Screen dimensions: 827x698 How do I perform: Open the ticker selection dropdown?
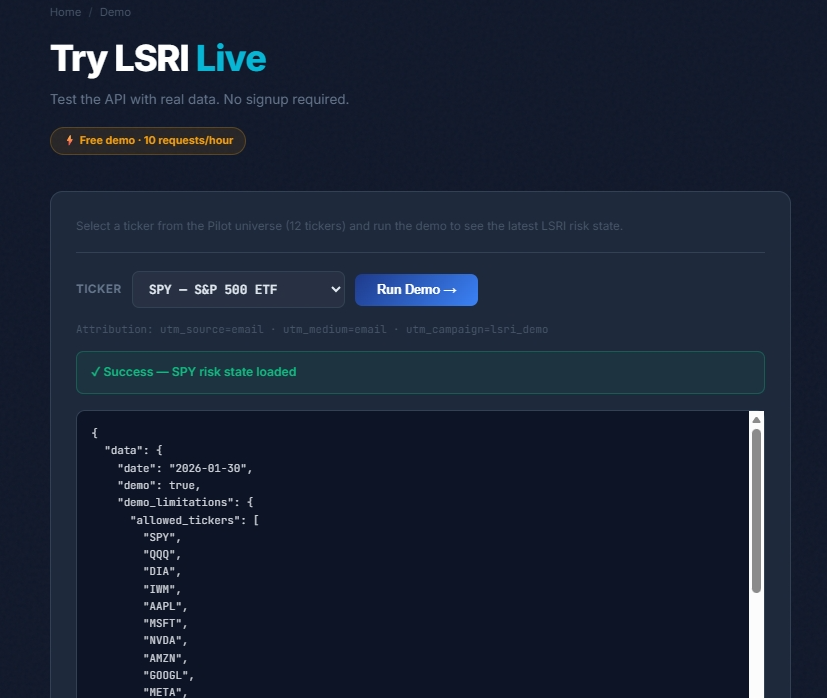tap(238, 289)
